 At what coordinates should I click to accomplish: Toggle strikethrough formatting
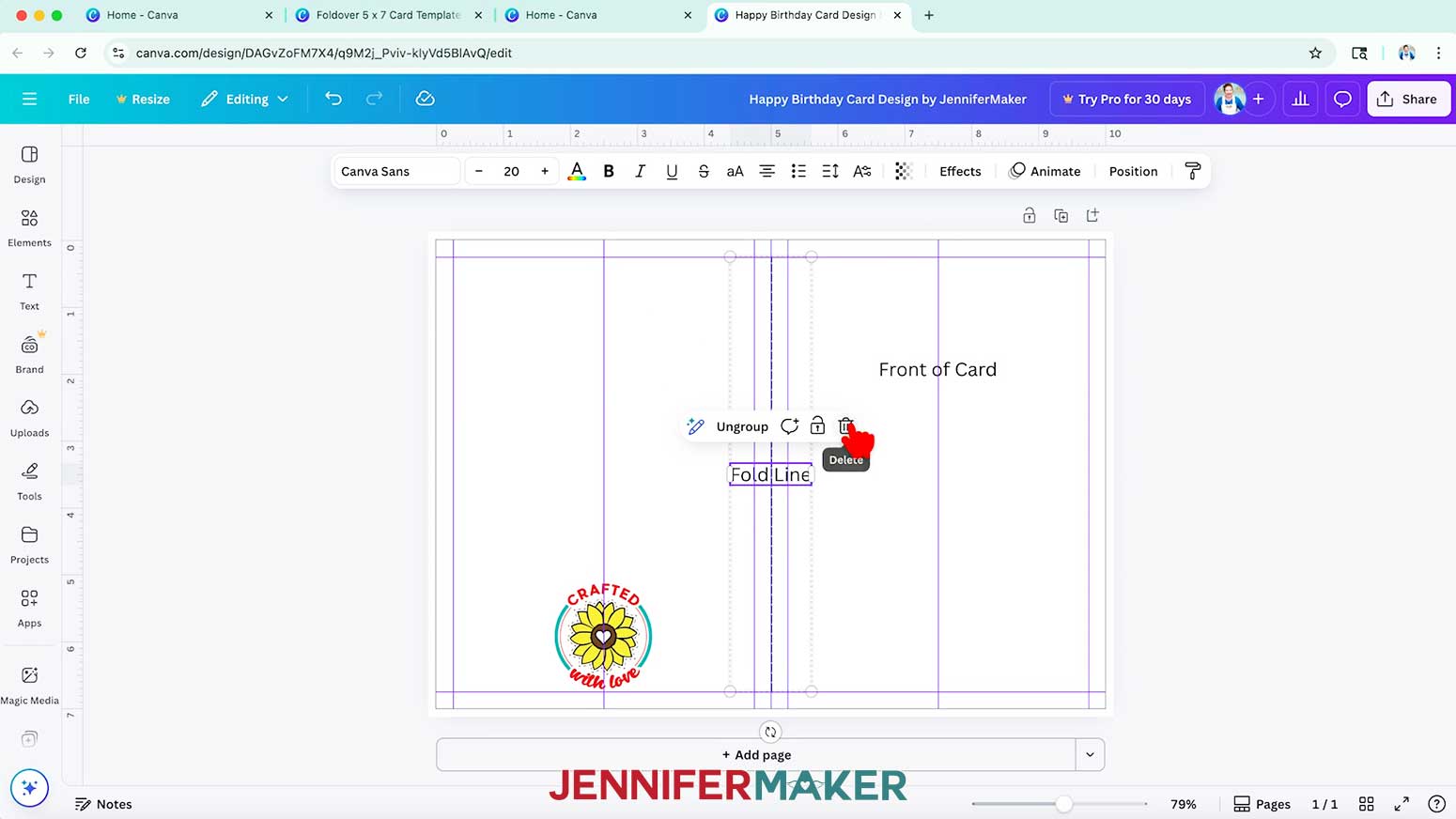pyautogui.click(x=704, y=171)
